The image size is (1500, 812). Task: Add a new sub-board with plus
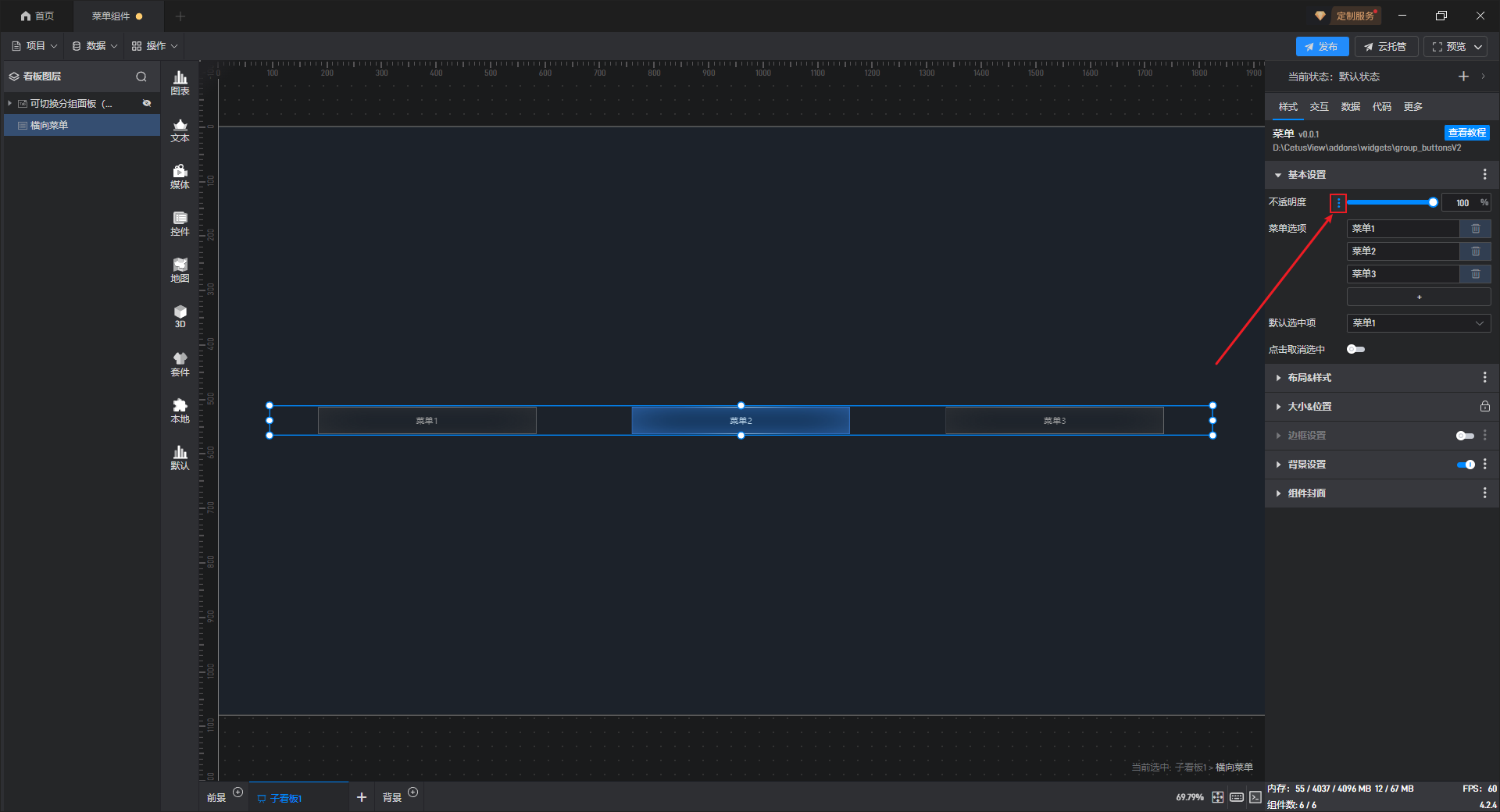click(x=362, y=797)
